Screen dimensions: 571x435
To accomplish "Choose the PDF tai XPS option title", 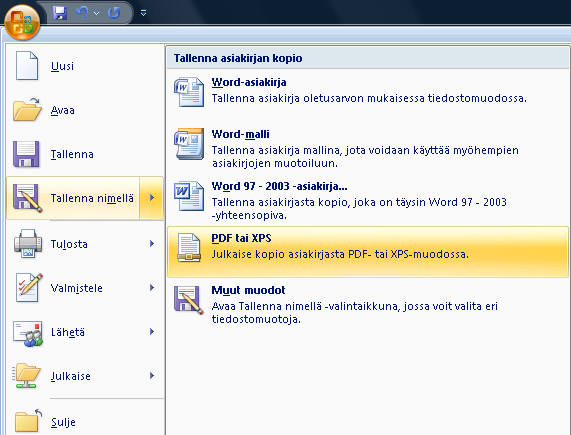I will 241,238.
